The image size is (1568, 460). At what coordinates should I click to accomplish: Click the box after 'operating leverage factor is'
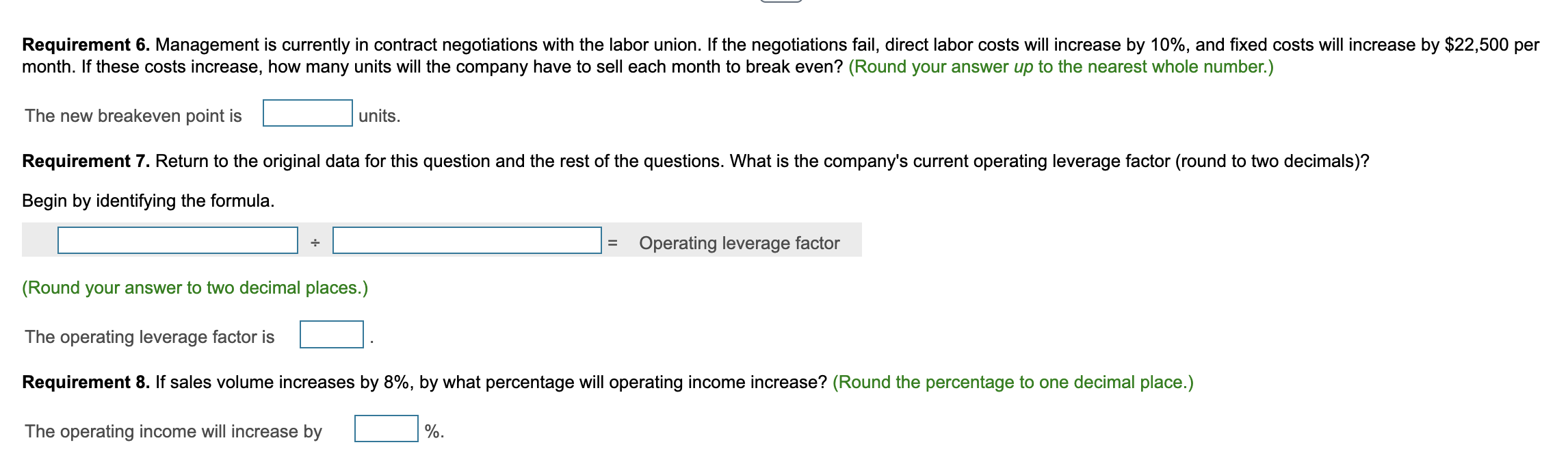331,335
